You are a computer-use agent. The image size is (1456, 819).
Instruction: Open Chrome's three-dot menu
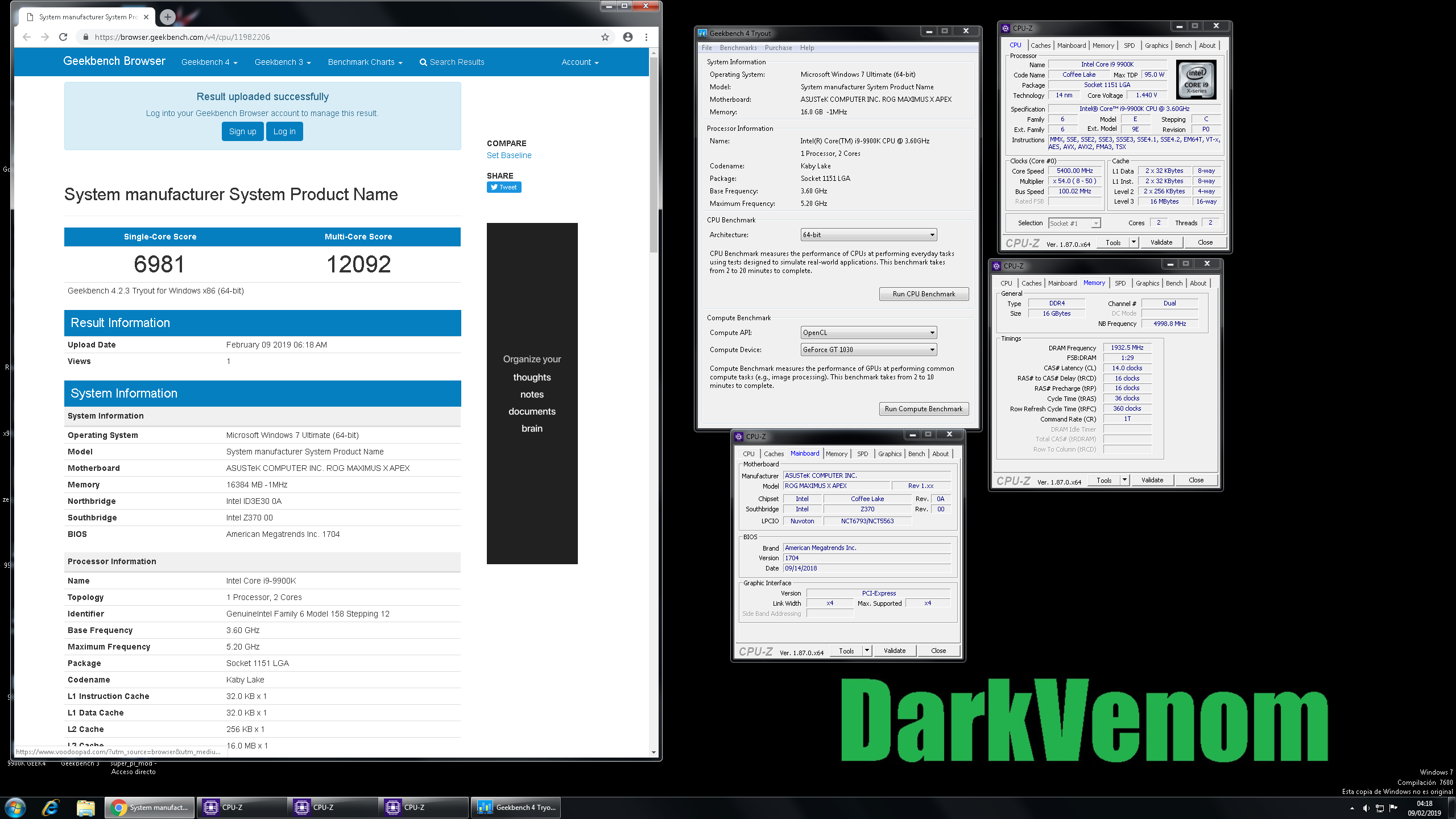tap(646, 37)
